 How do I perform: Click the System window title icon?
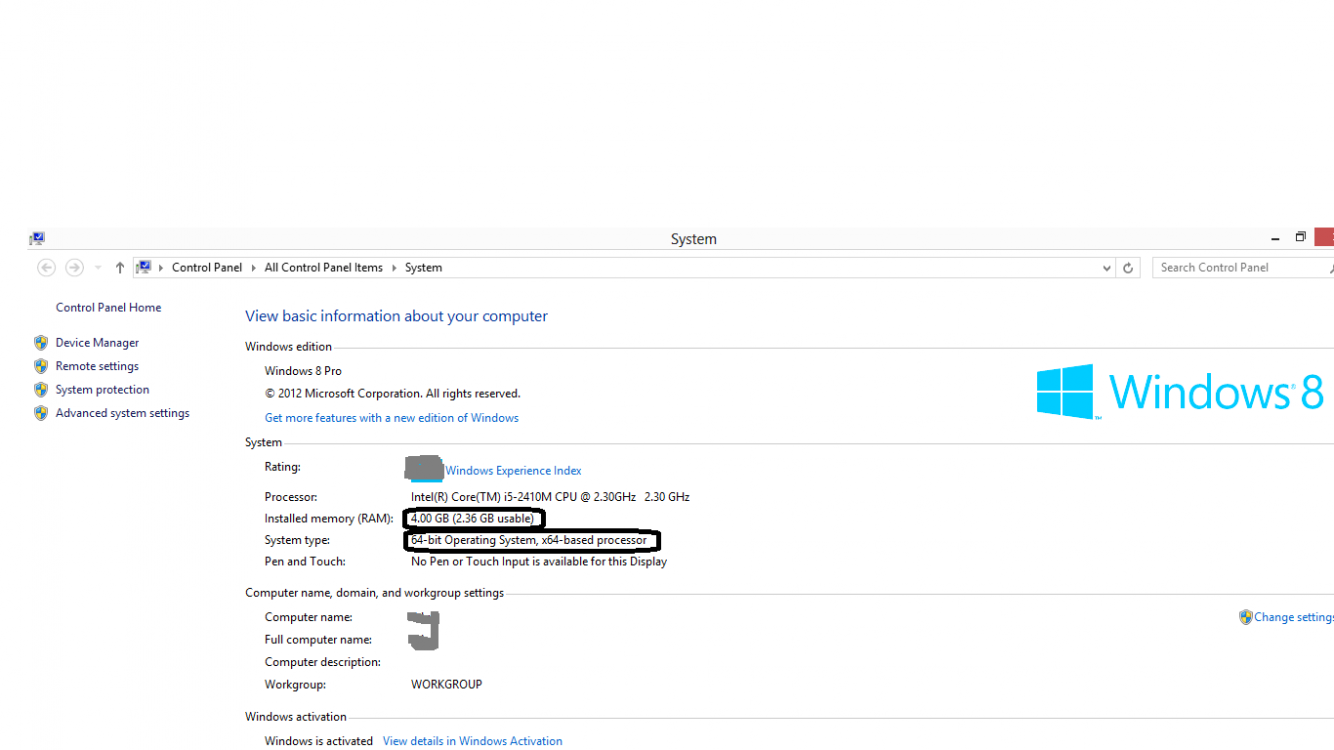[37, 239]
